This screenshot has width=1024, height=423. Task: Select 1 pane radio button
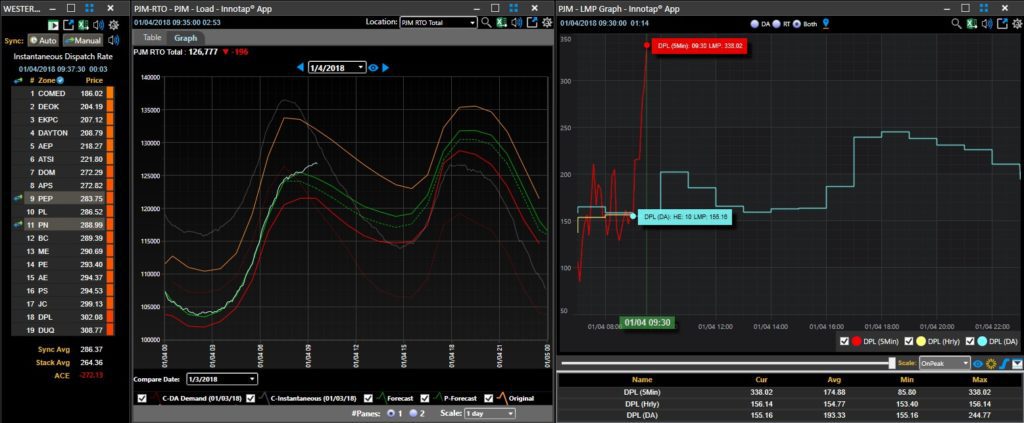[x=391, y=413]
